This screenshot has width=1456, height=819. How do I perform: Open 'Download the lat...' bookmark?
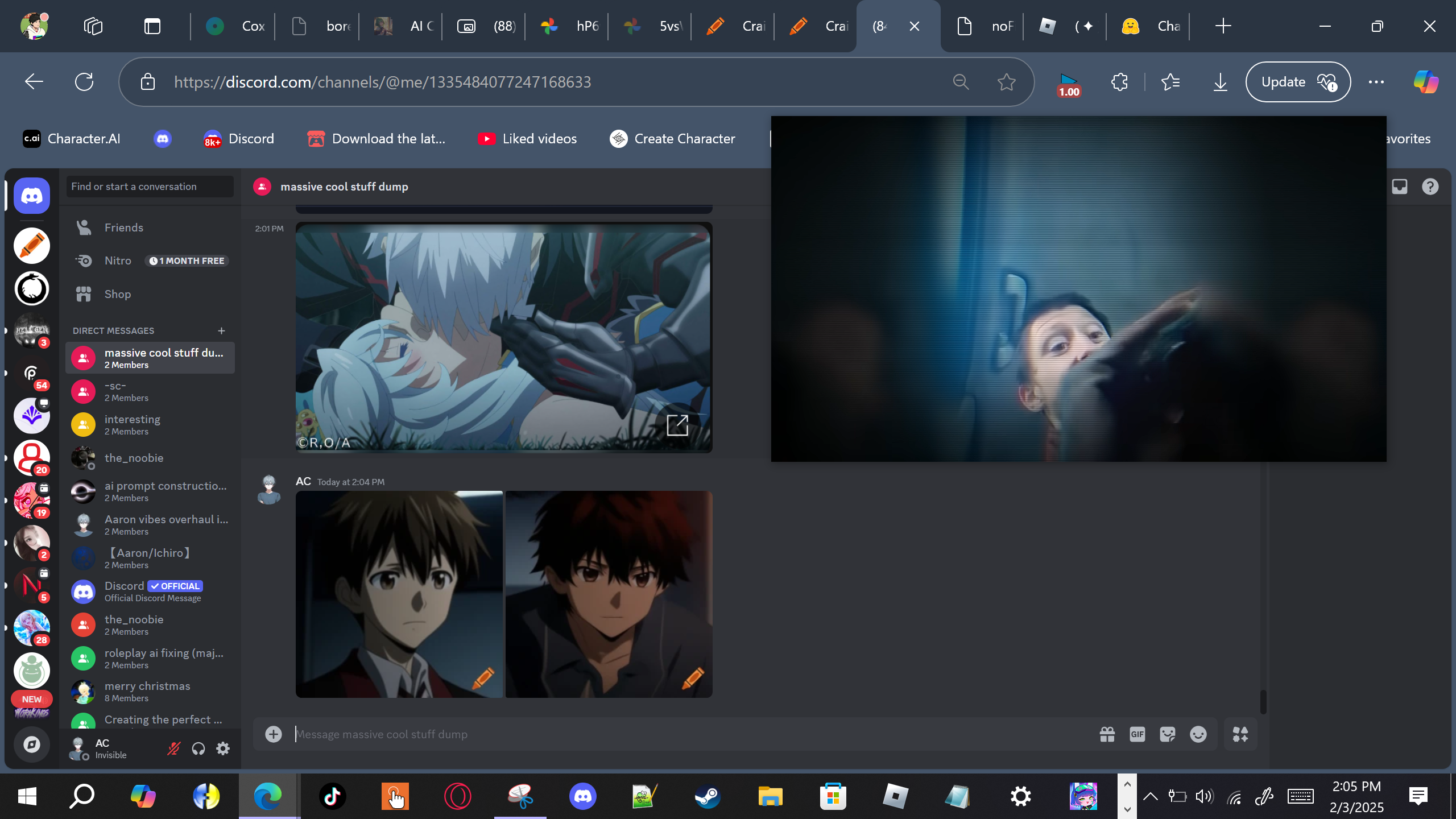(x=376, y=139)
